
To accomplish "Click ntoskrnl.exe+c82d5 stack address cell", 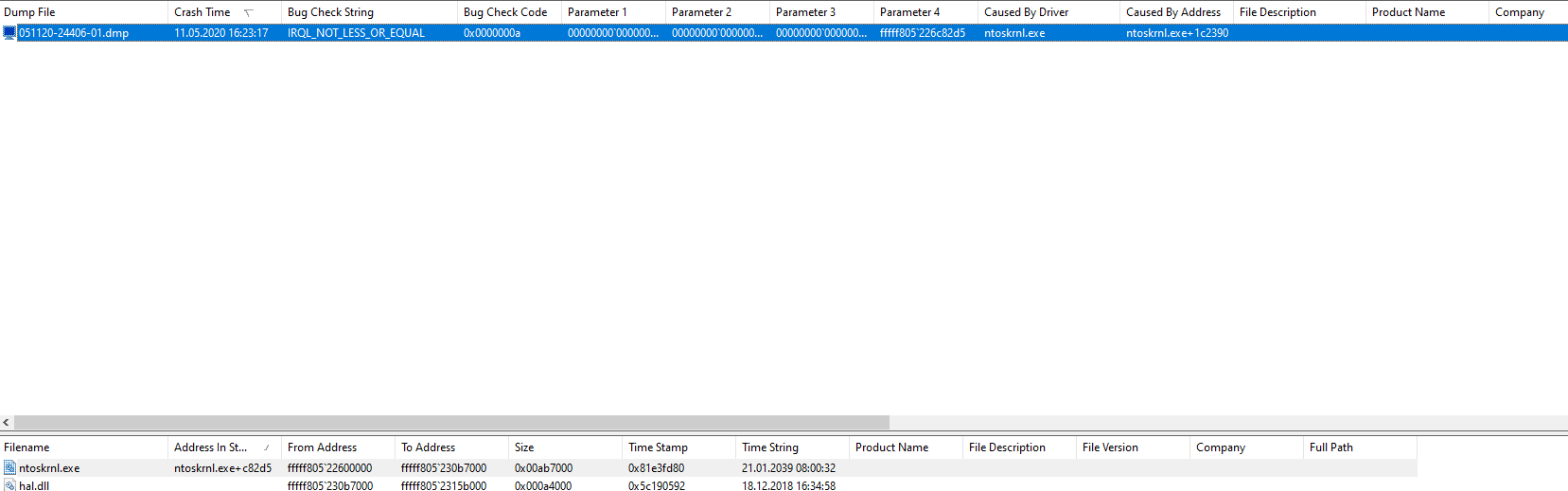I will 222,468.
